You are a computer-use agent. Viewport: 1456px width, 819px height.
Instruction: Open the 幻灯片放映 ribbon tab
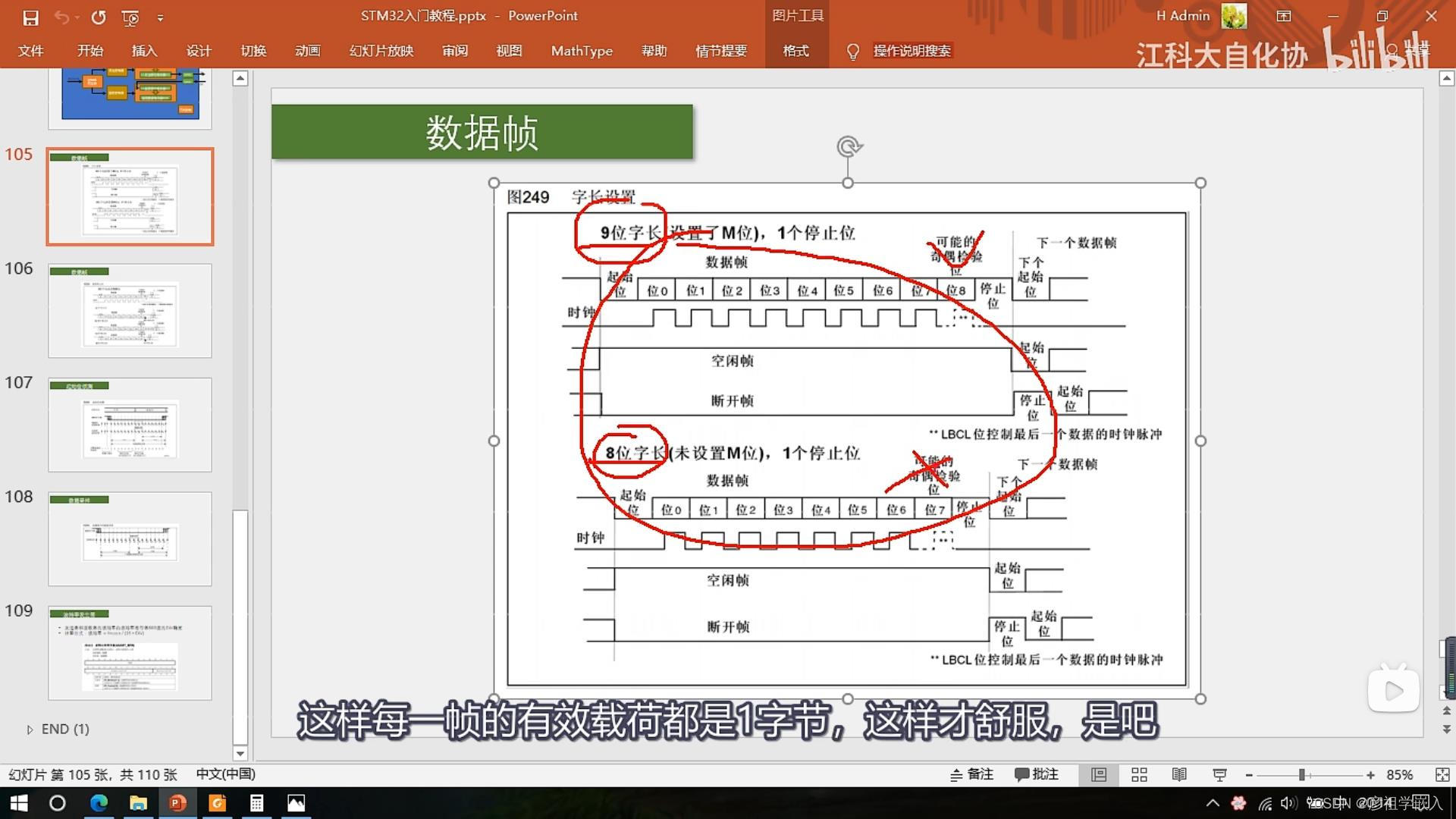click(381, 51)
